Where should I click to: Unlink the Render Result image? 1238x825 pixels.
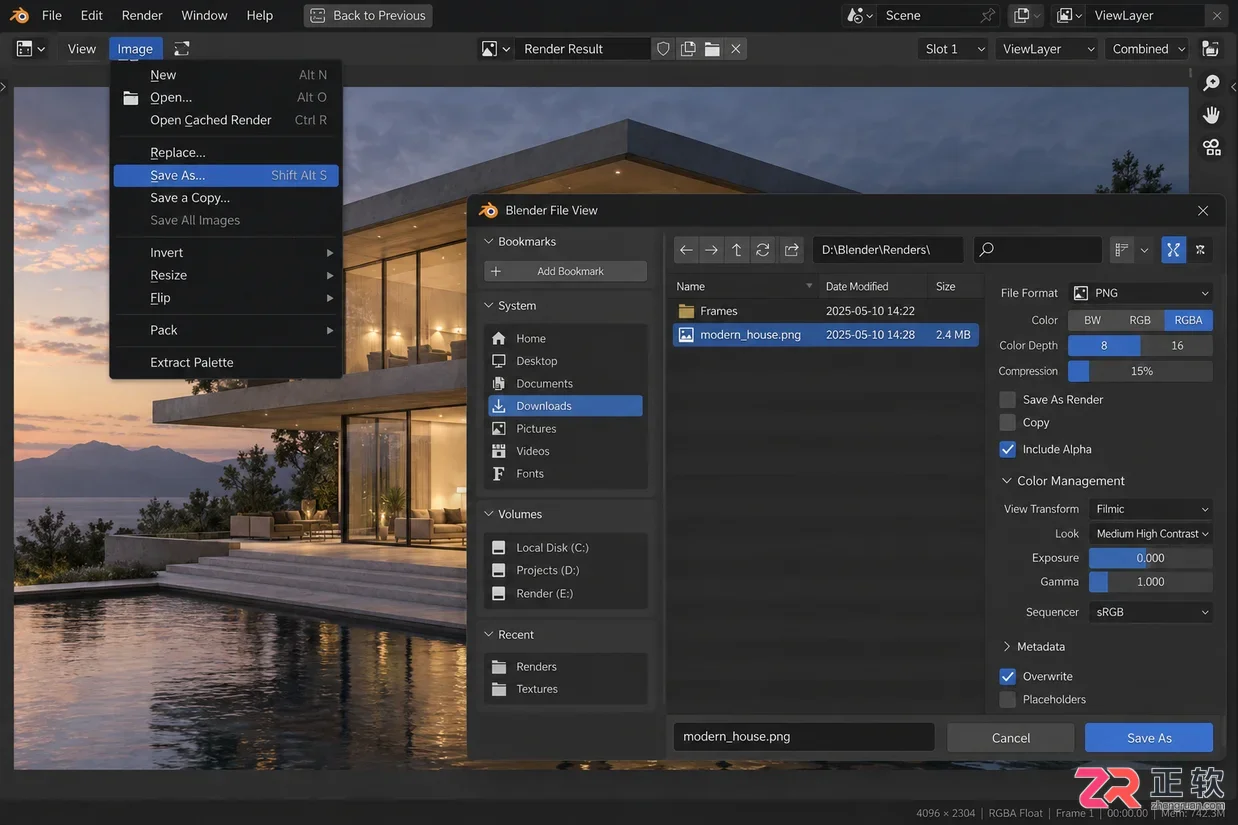[736, 49]
